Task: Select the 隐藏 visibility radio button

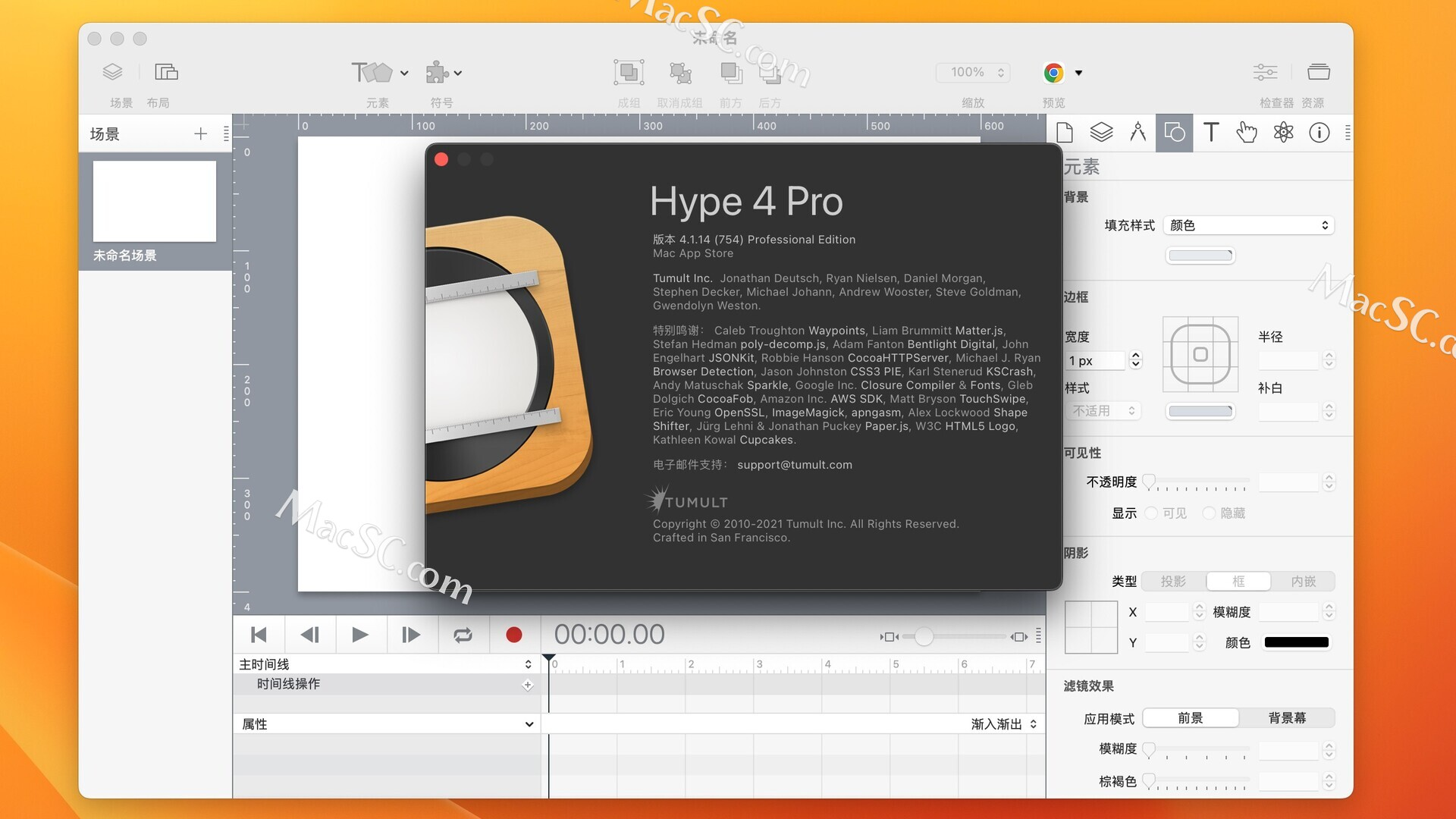Action: point(1211,513)
